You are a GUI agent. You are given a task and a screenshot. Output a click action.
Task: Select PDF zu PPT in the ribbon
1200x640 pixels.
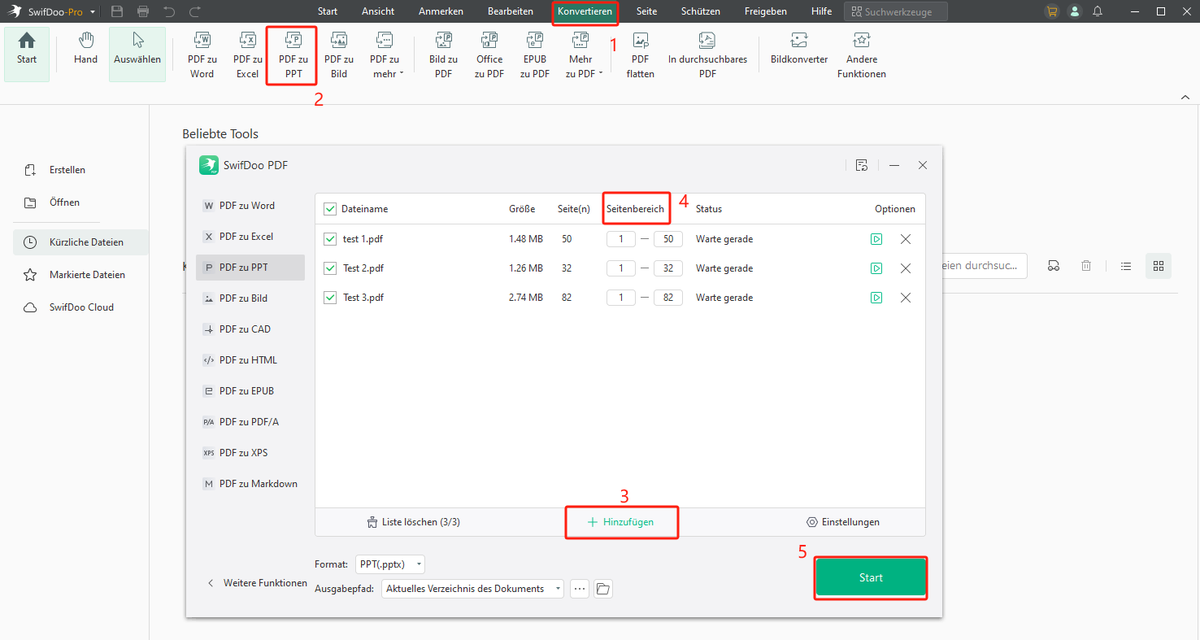pos(293,55)
